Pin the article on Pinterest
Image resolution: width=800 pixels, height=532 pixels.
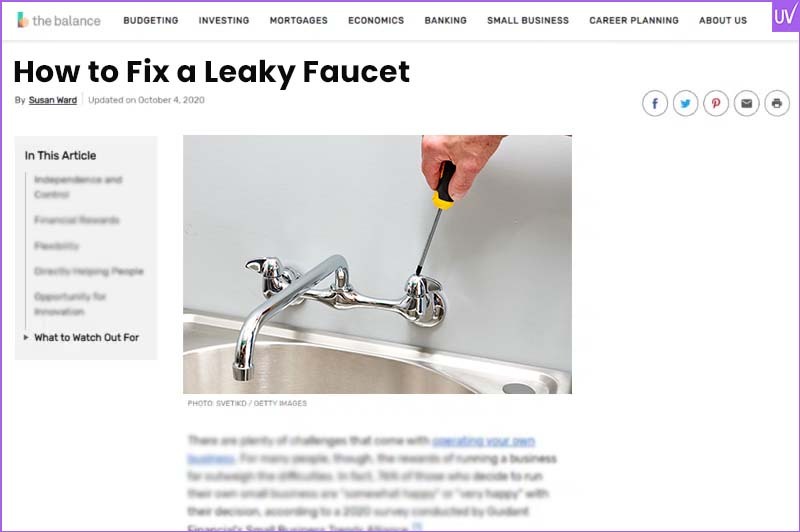click(x=716, y=104)
